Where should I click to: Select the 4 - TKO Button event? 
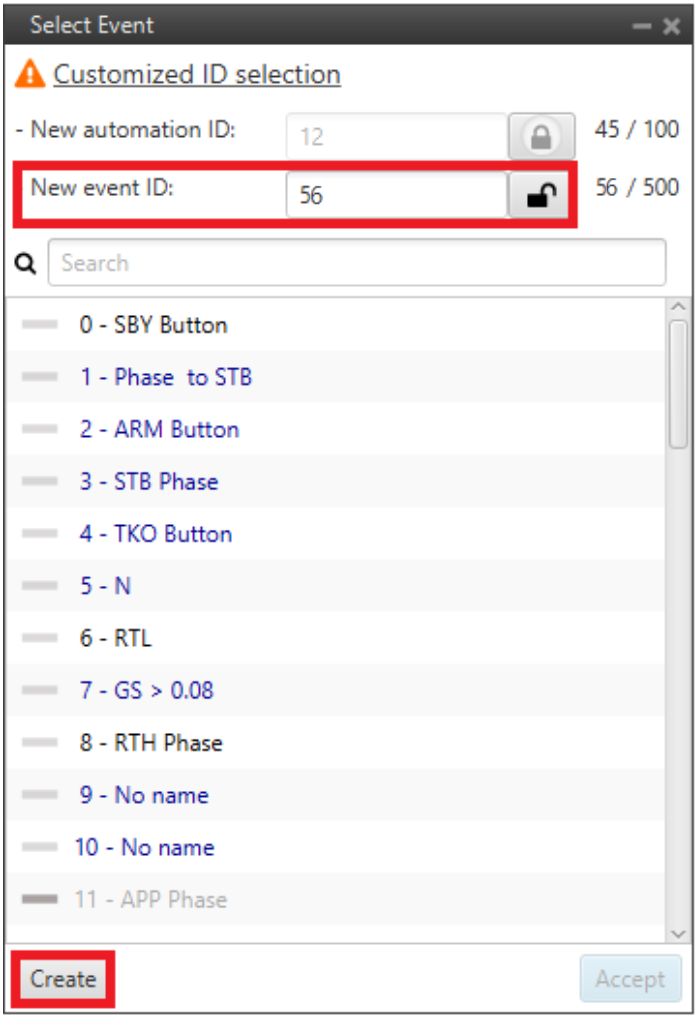[x=155, y=533]
